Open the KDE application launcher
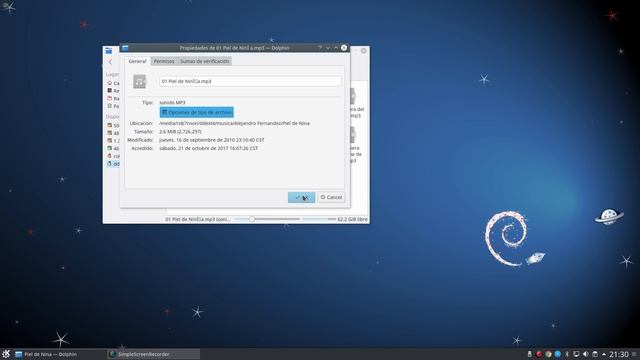The width and height of the screenshot is (640, 360). pyautogui.click(x=6, y=354)
